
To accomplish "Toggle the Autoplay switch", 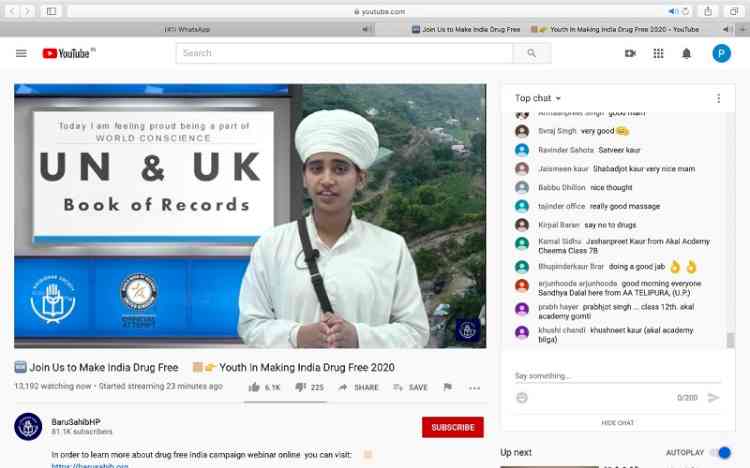I will [x=721, y=453].
